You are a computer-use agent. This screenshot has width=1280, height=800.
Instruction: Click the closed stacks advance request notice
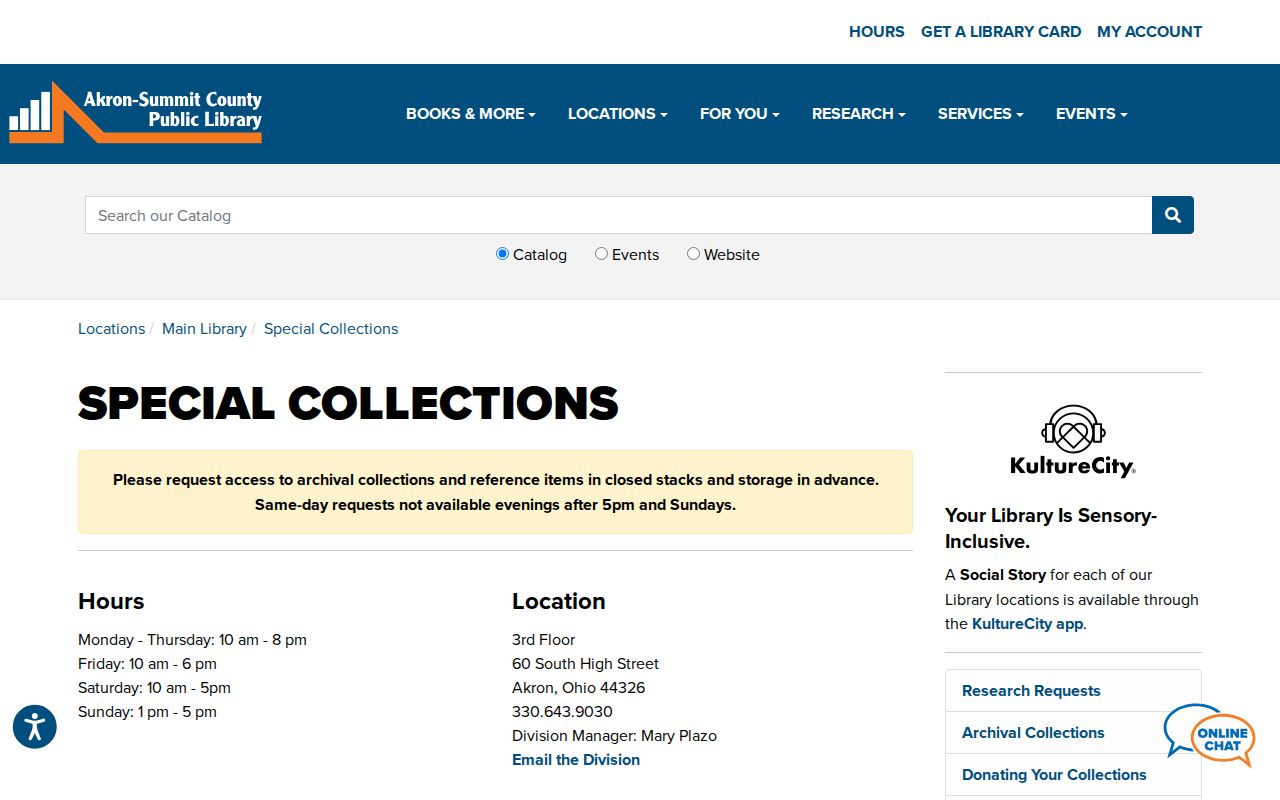tap(495, 492)
